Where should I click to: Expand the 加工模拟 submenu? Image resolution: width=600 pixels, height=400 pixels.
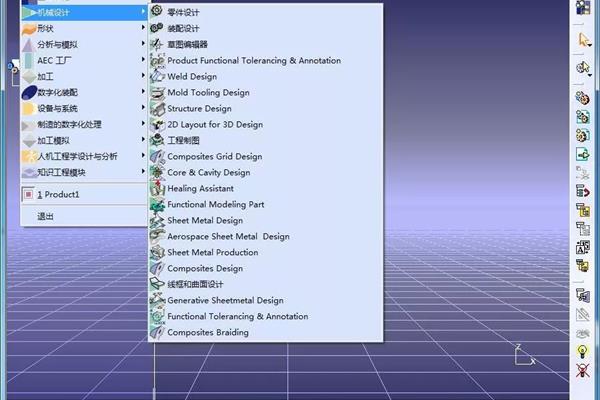point(84,140)
